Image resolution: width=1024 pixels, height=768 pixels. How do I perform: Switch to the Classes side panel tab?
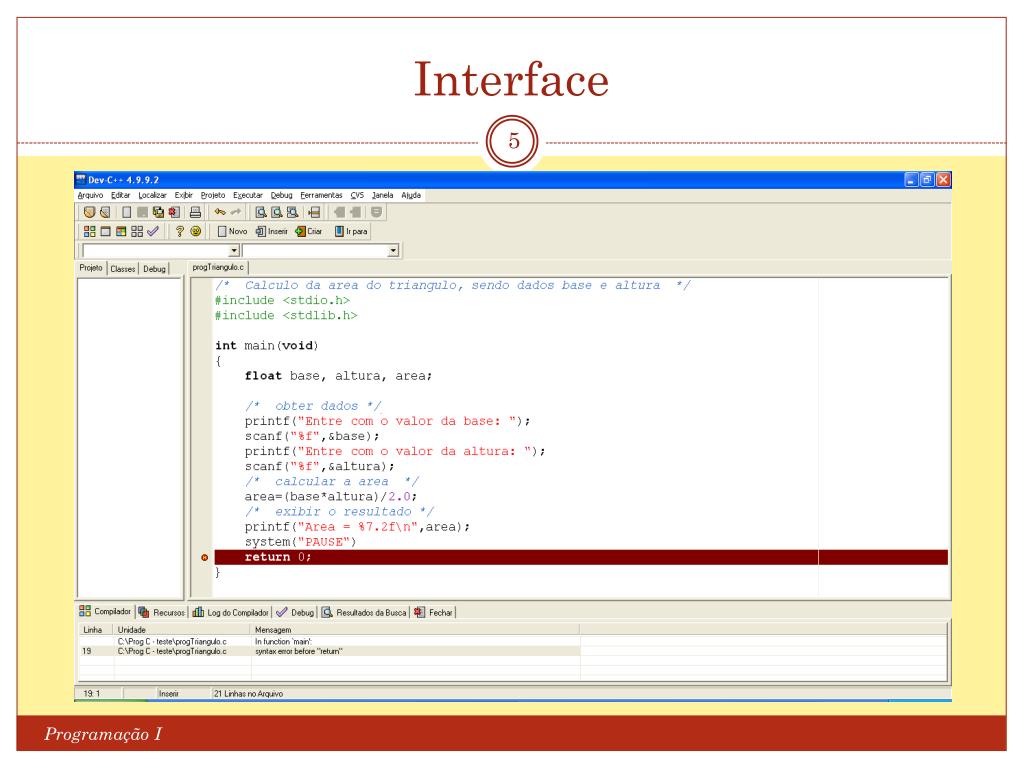[x=123, y=268]
